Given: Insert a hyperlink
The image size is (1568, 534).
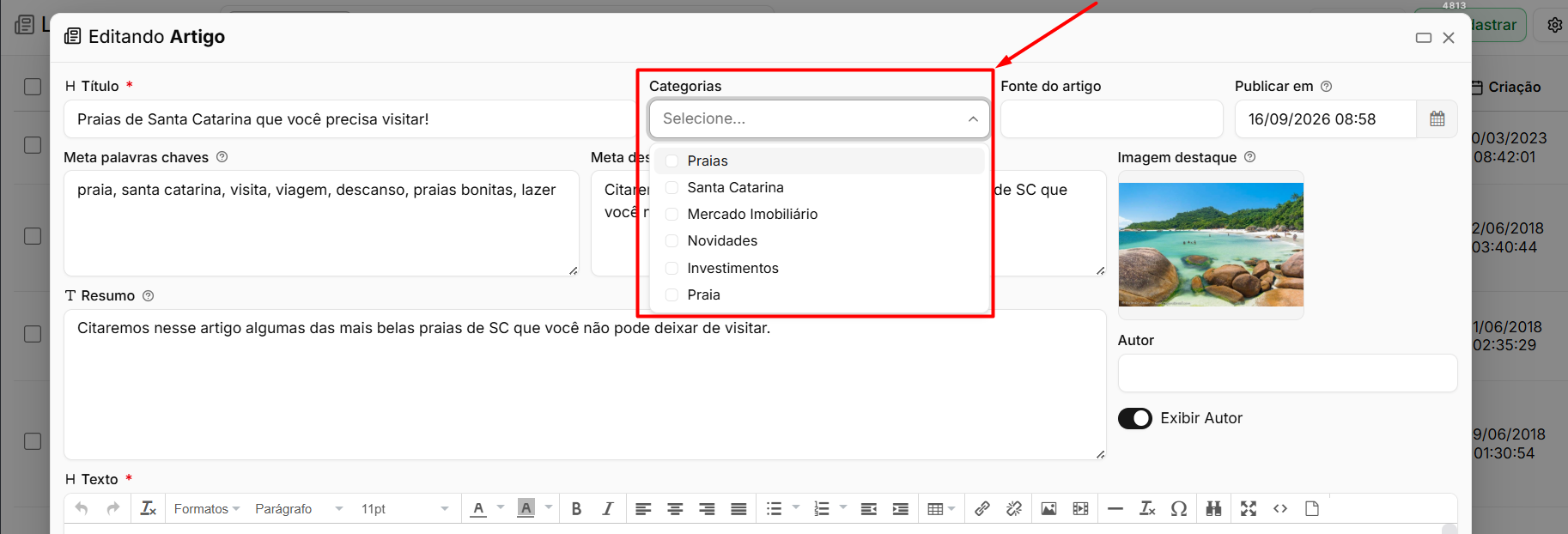Looking at the screenshot, I should pos(982,509).
